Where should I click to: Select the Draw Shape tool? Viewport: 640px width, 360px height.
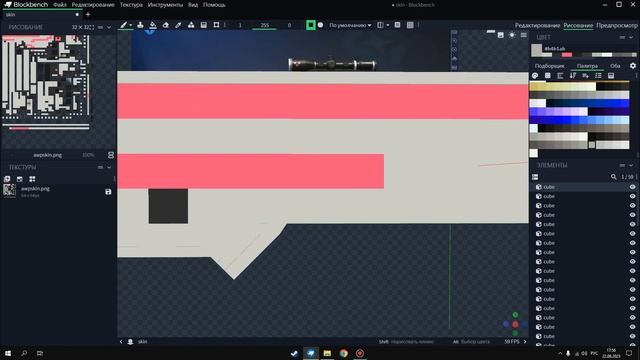[x=191, y=25]
